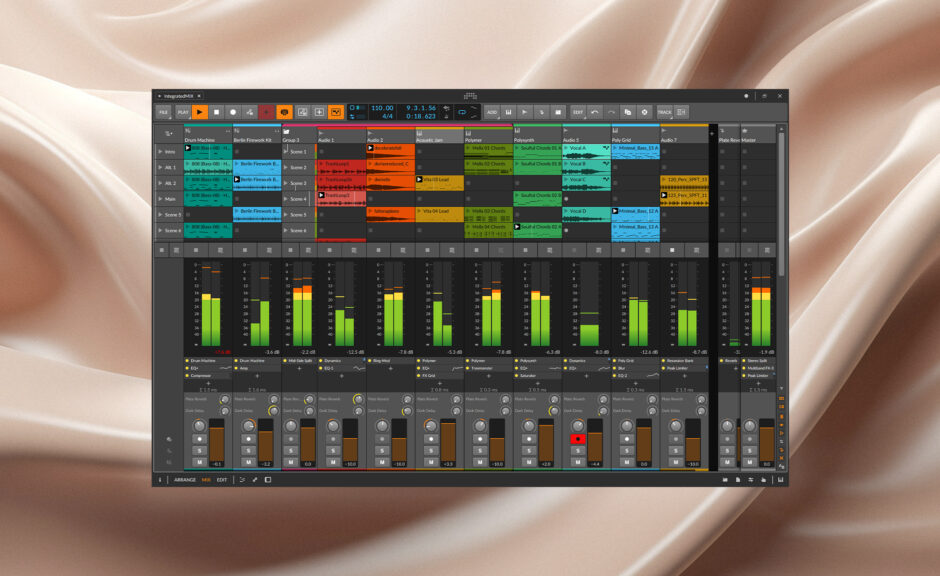
Task: Stop clips on the Drum Machine track
Action: (x=196, y=249)
